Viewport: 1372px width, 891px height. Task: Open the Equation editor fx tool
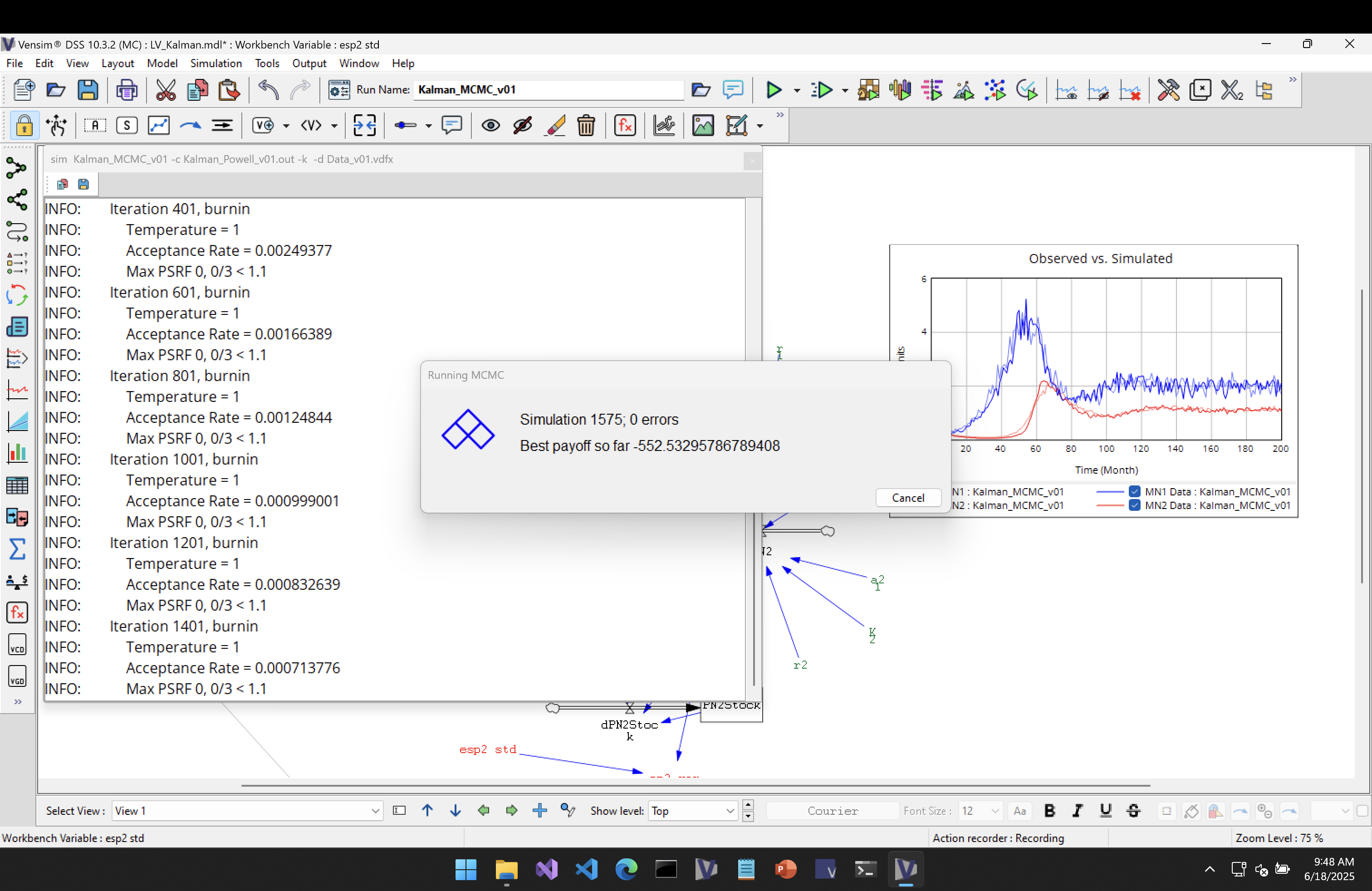tap(625, 125)
